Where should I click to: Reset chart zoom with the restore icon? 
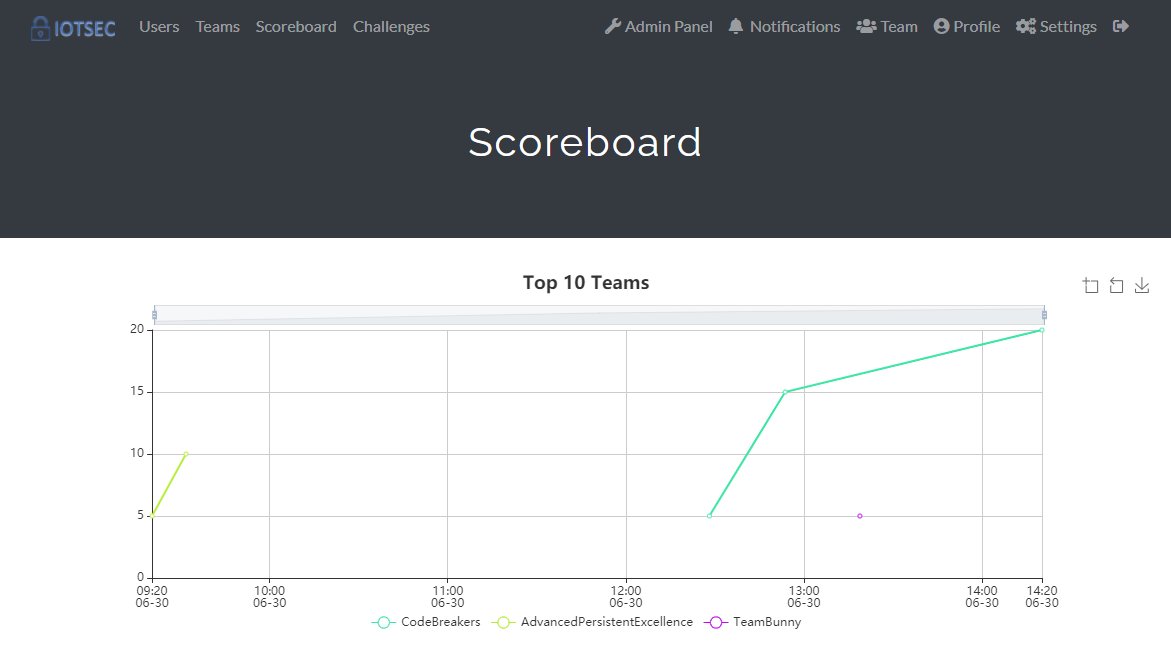[x=1116, y=285]
